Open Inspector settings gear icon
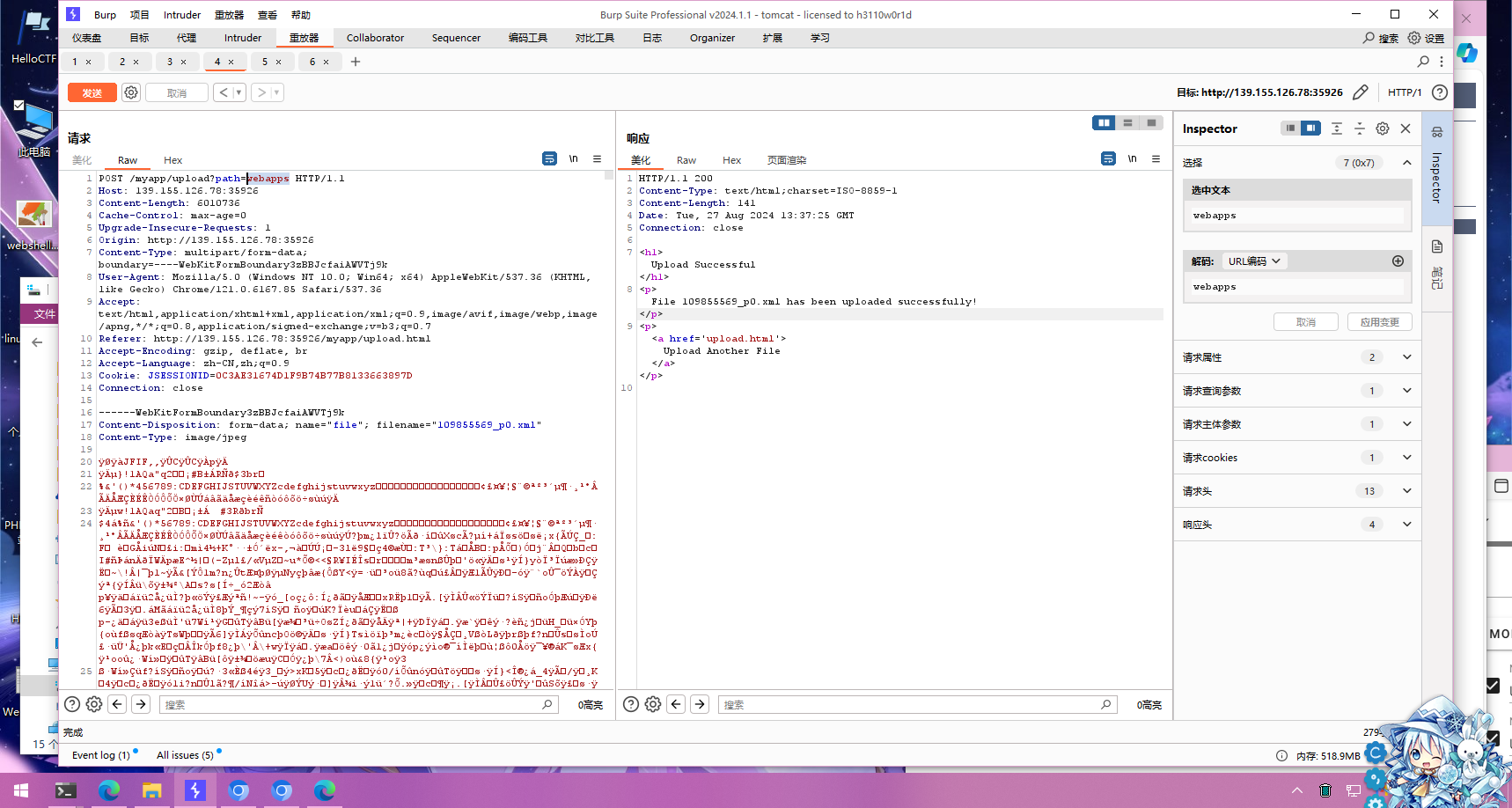 point(1383,129)
